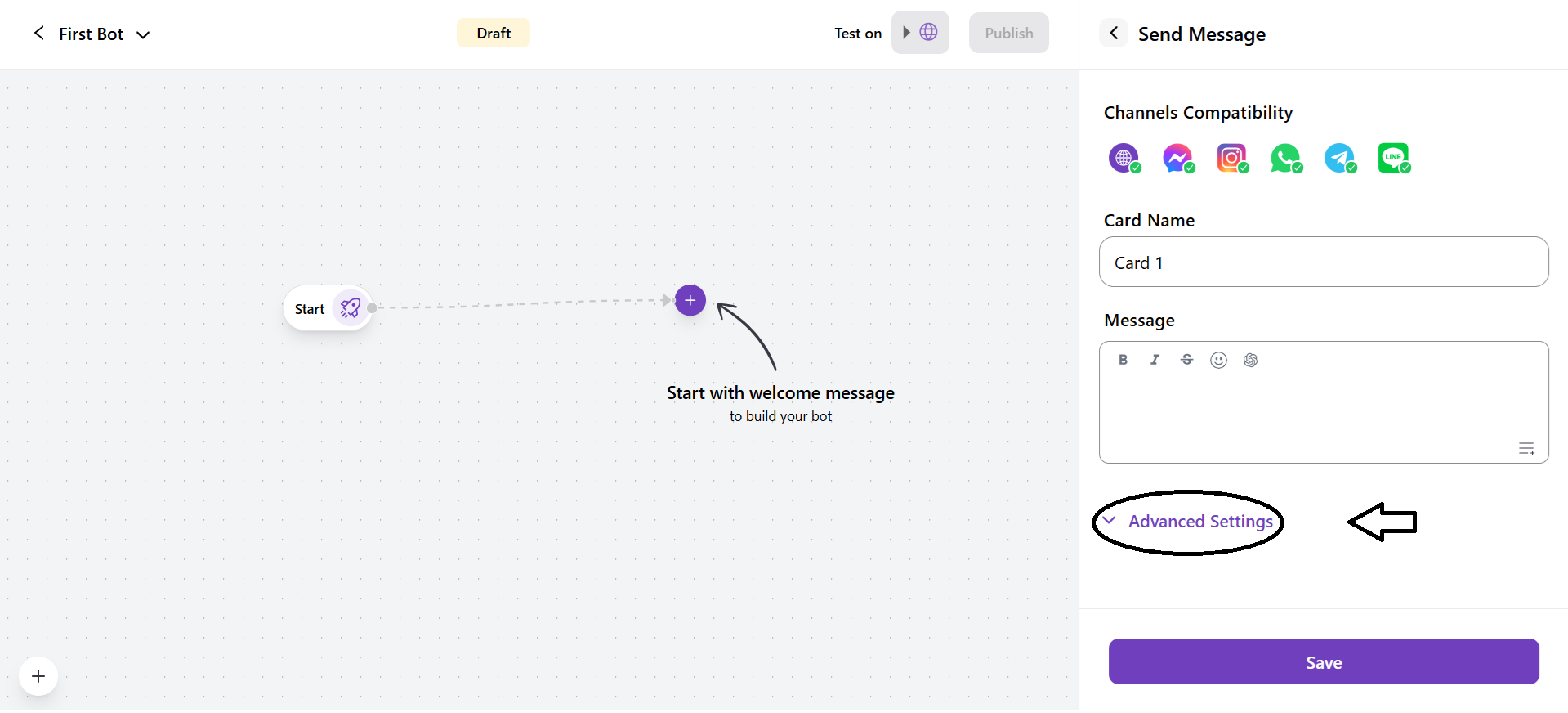Click the WhatsApp channel icon
Screen dimensions: 1568x713
pos(1285,158)
